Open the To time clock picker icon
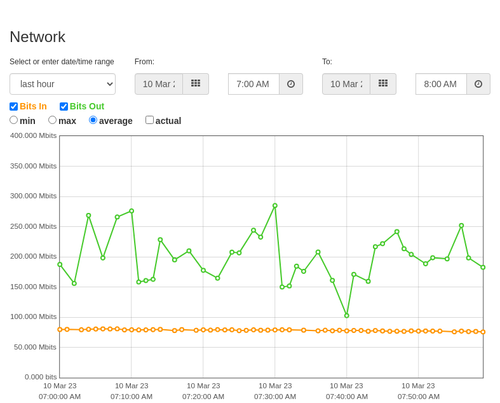Screen dimensions: 500x403 (x=478, y=84)
